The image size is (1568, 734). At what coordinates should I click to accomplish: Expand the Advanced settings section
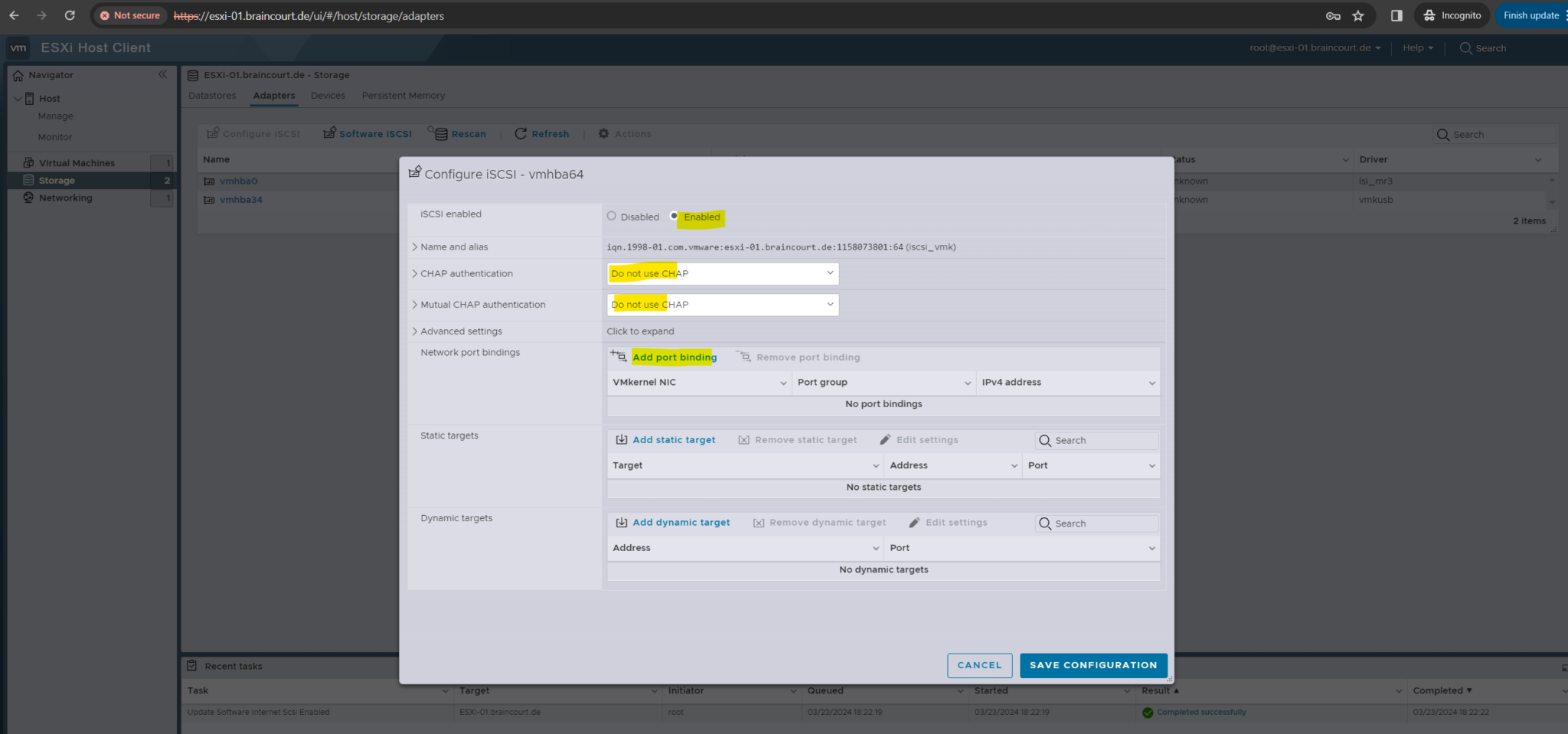pos(414,331)
